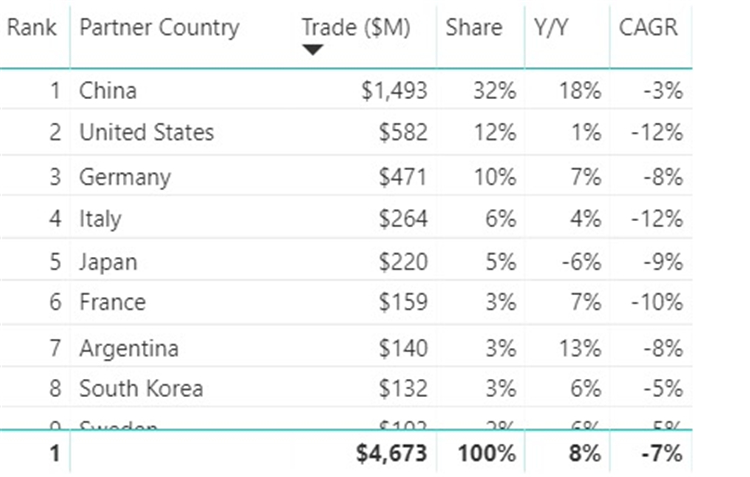Sort by Partner Country column header
Image resolution: width=750 pixels, height=477 pixels.
(159, 28)
